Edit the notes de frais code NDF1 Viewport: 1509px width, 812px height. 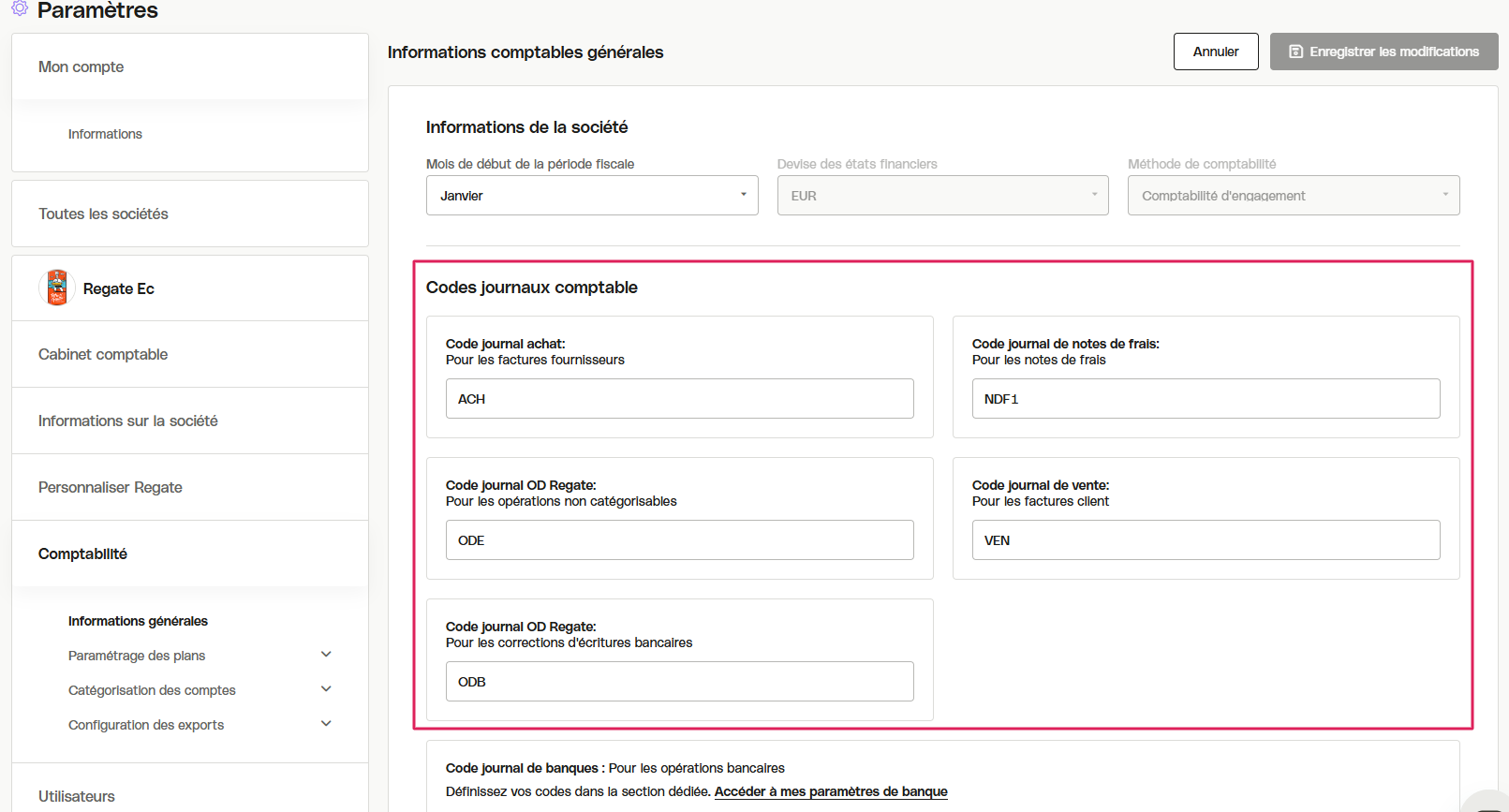[1206, 399]
